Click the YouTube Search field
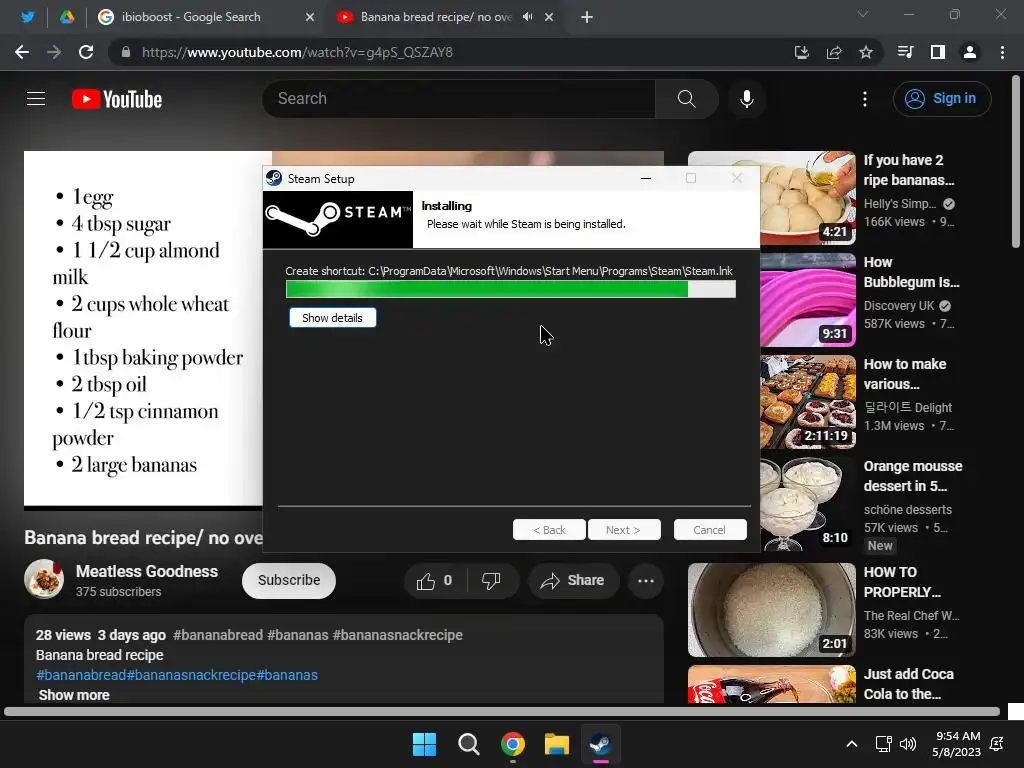Viewport: 1024px width, 768px height. pyautogui.click(x=458, y=99)
